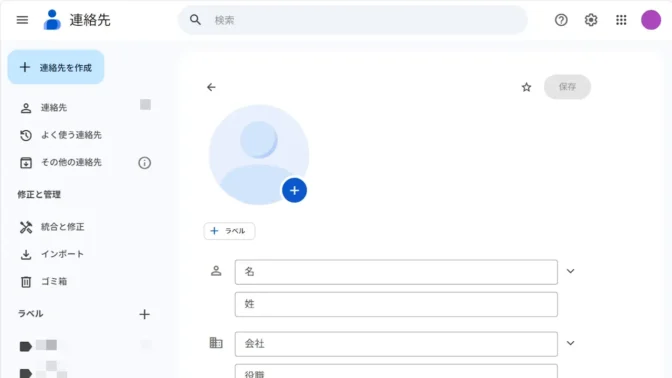Viewport: 672px width, 378px height.
Task: Click the Contacts app logo
Action: pos(52,20)
